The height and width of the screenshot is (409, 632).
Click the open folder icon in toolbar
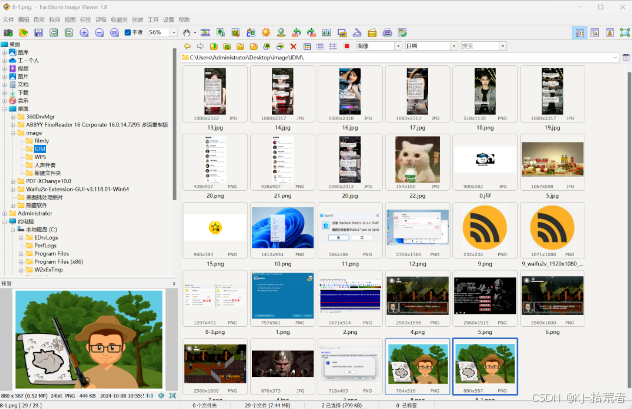click(x=23, y=33)
